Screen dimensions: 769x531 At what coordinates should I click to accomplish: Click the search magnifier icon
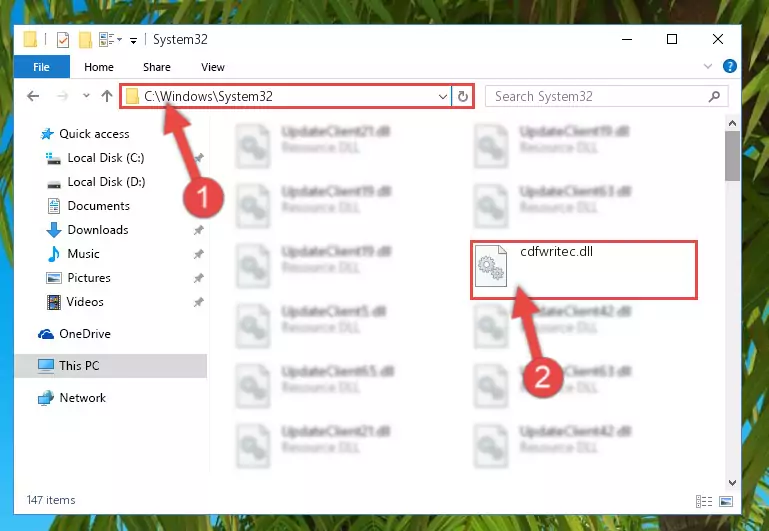tap(714, 97)
